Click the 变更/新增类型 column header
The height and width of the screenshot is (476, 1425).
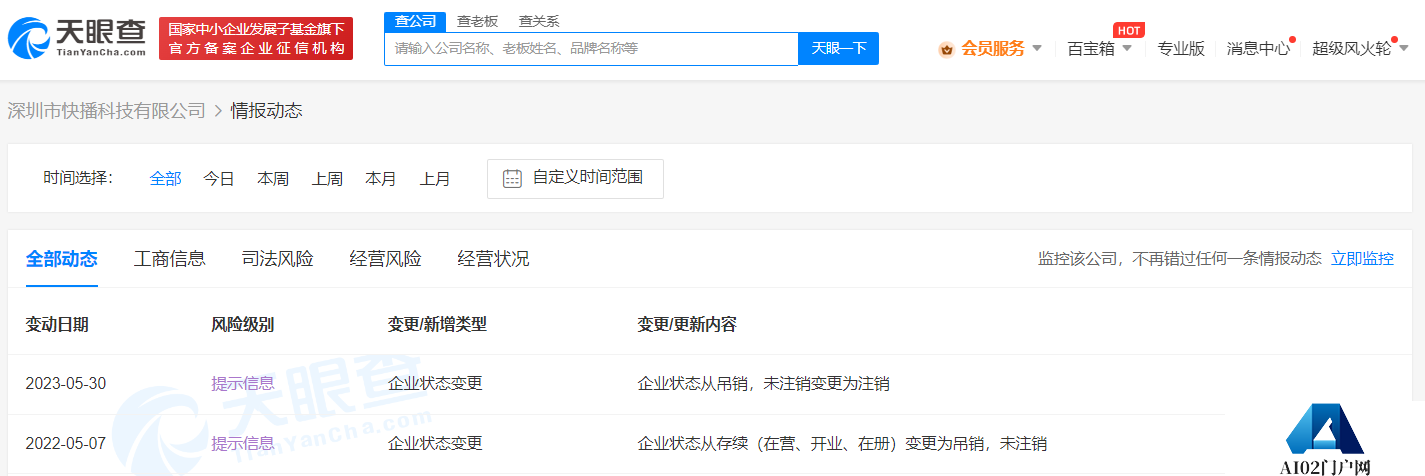tap(437, 324)
